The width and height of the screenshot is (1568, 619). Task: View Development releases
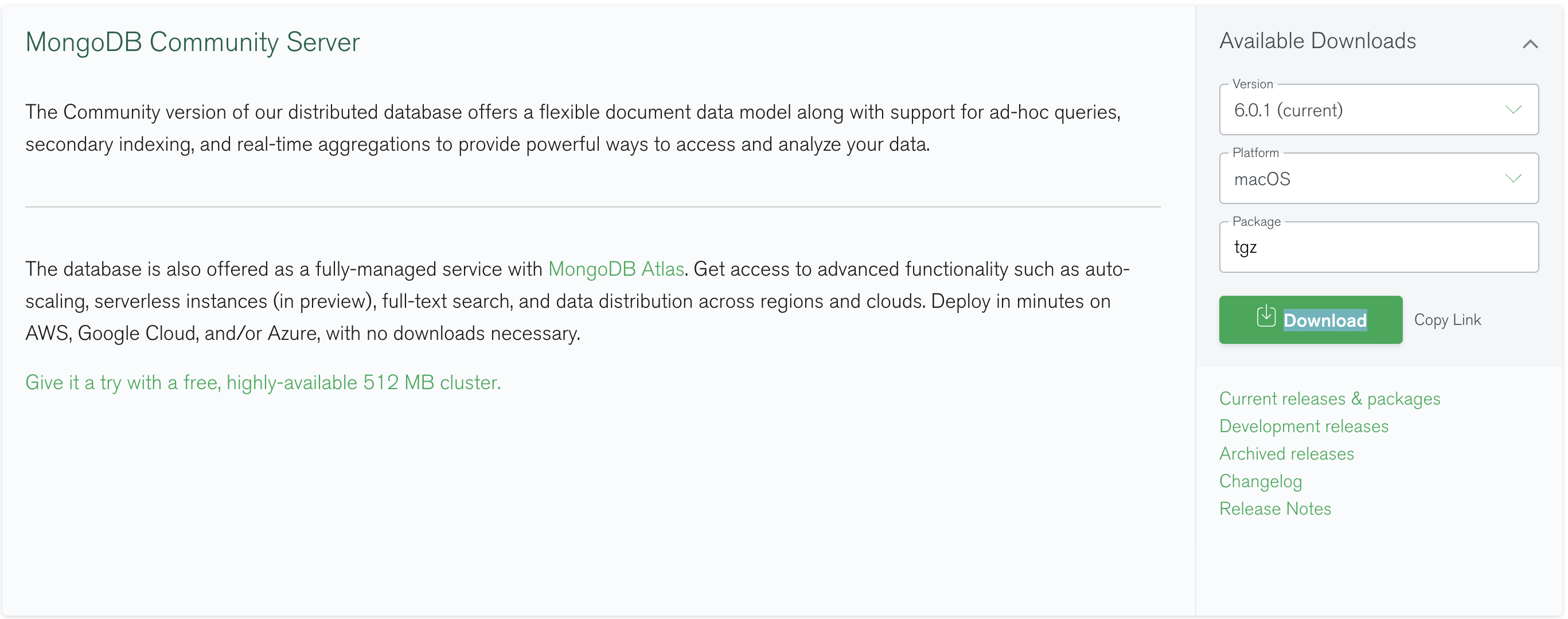(1304, 426)
